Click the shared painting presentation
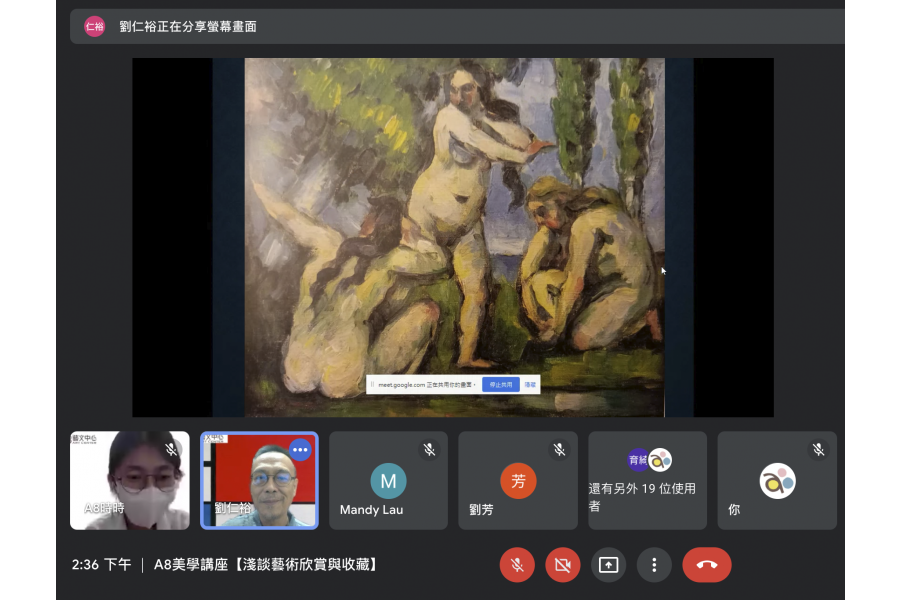 (x=453, y=237)
